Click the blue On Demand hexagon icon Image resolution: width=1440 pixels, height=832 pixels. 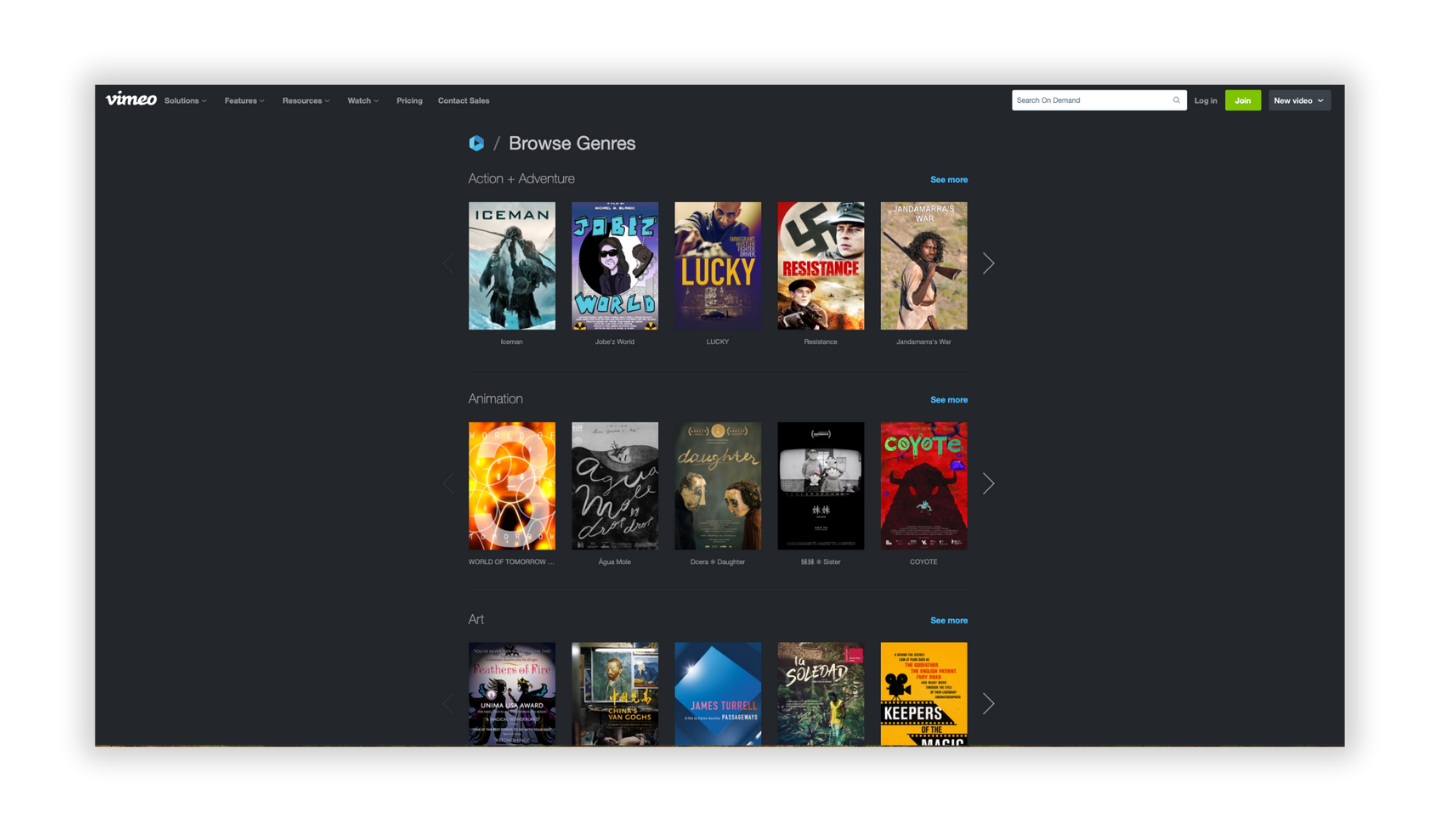coord(477,143)
